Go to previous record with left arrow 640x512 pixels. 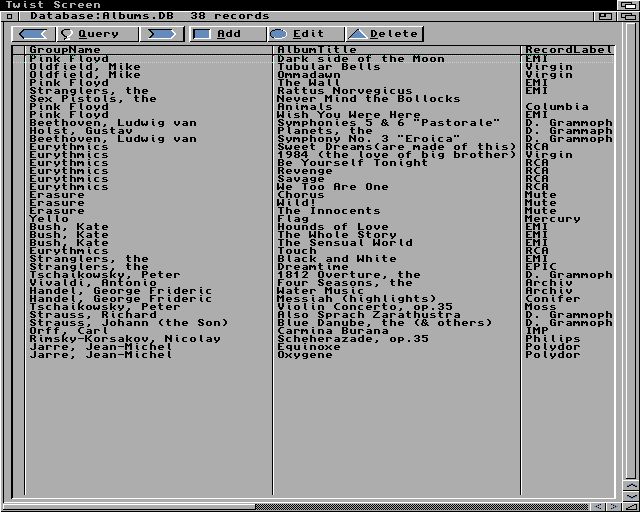pyautogui.click(x=34, y=34)
